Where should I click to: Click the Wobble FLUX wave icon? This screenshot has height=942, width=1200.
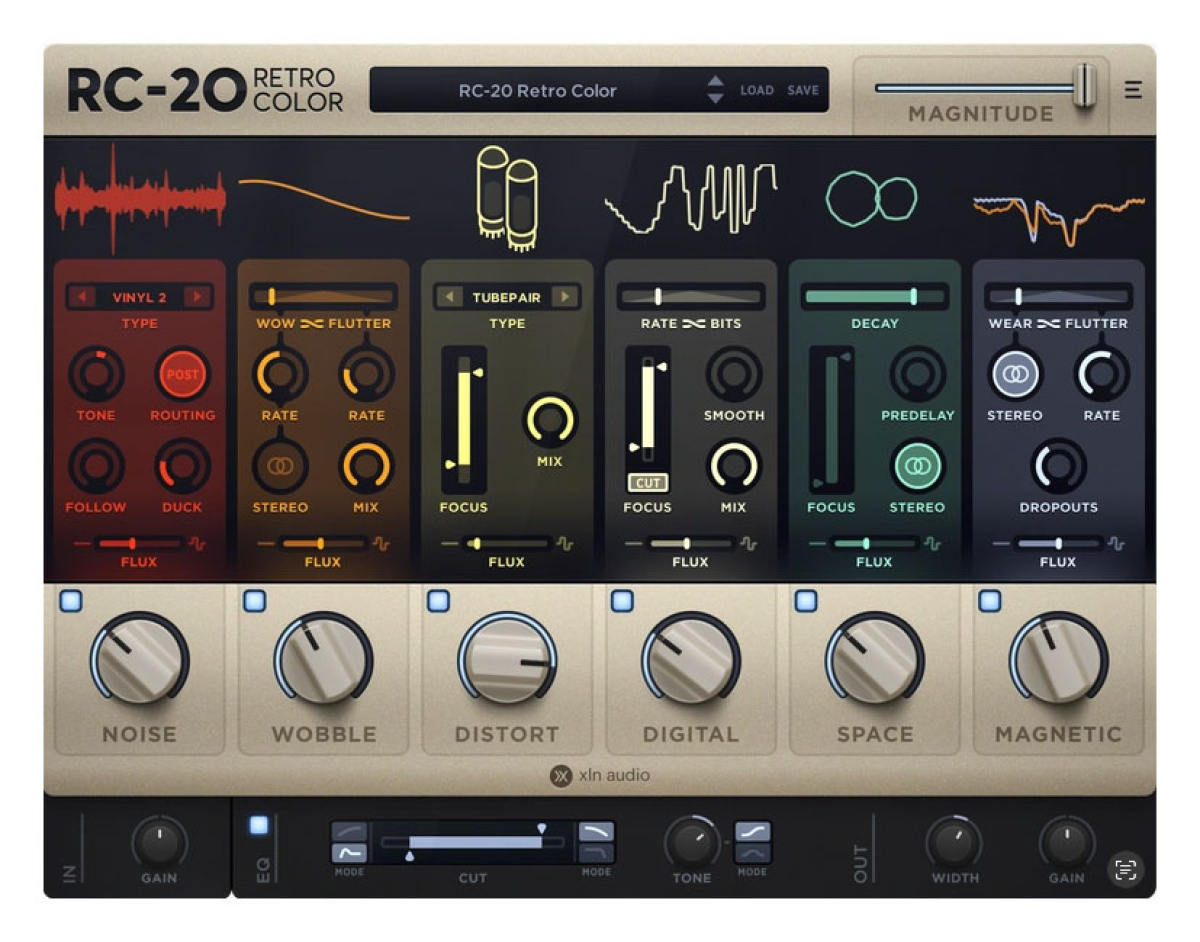(x=381, y=543)
